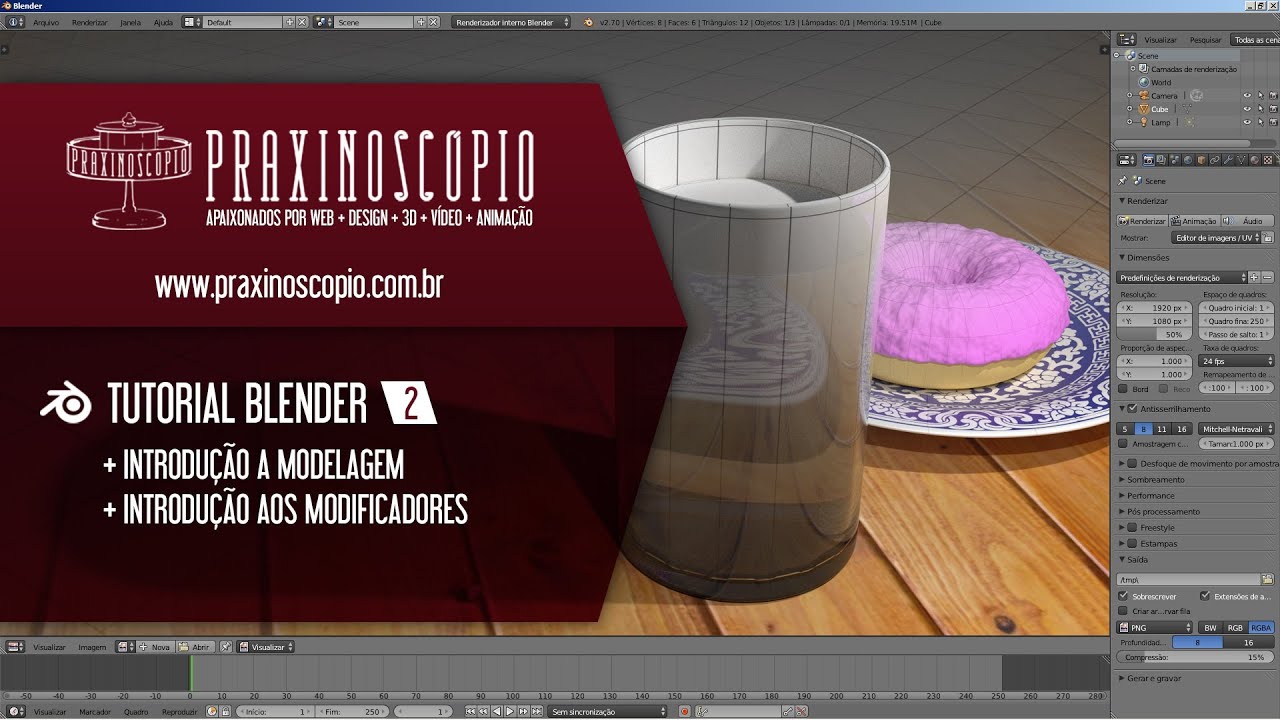Expand the Cube item in outliner
Viewport: 1280px width, 720px height.
click(1130, 109)
